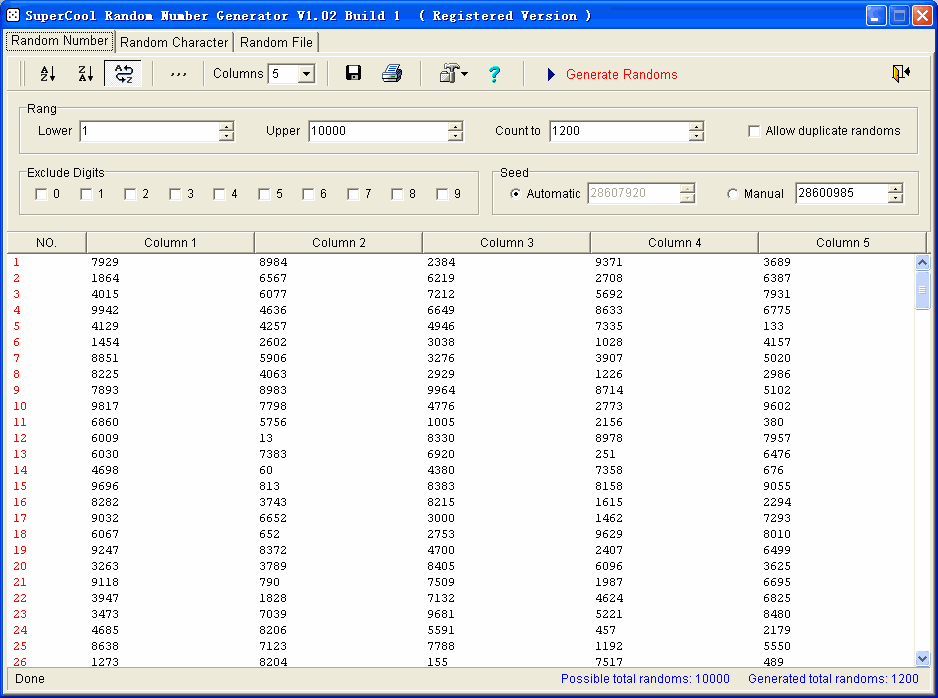Viewport: 938px width, 698px height.
Task: Click Generate Randoms
Action: [x=622, y=74]
